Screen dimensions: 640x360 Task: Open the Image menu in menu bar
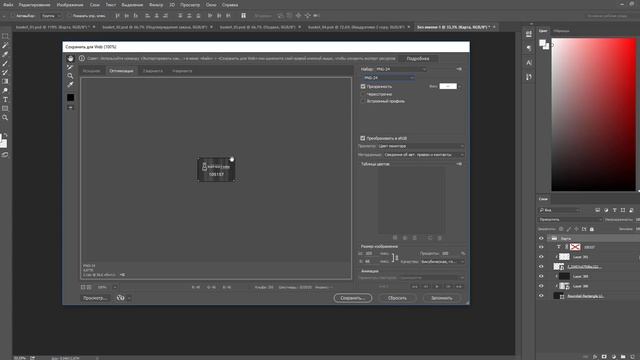coord(70,5)
